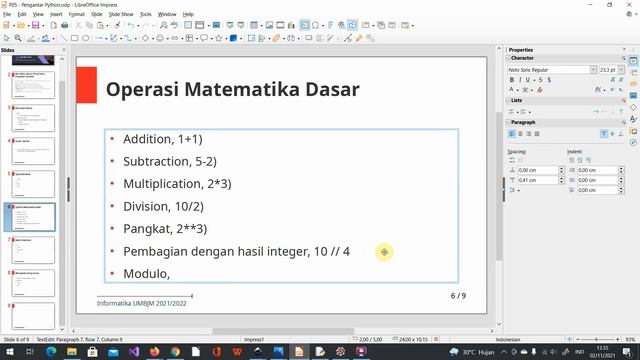640x360 pixels.
Task: Click the Undo arrow icon
Action: [x=131, y=25]
